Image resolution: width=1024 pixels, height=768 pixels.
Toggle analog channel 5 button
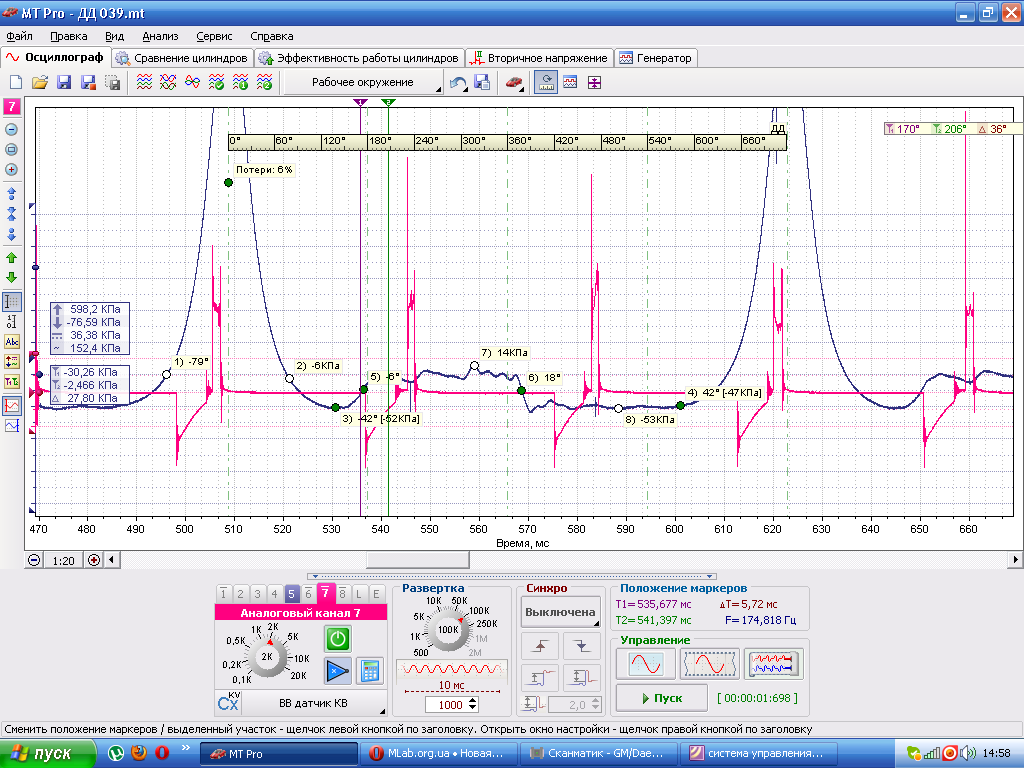point(291,594)
